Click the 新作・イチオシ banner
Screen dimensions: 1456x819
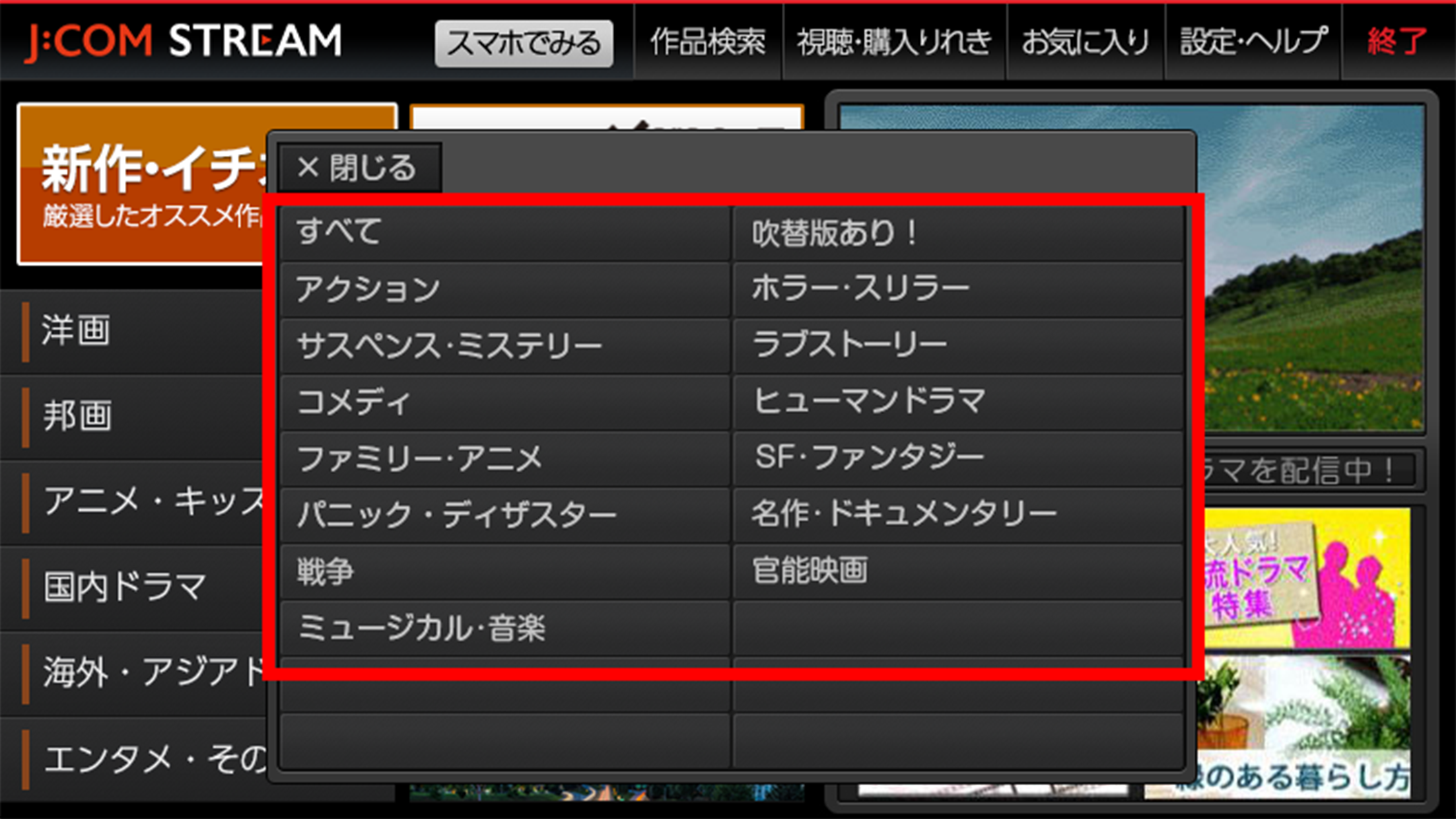coord(142,184)
